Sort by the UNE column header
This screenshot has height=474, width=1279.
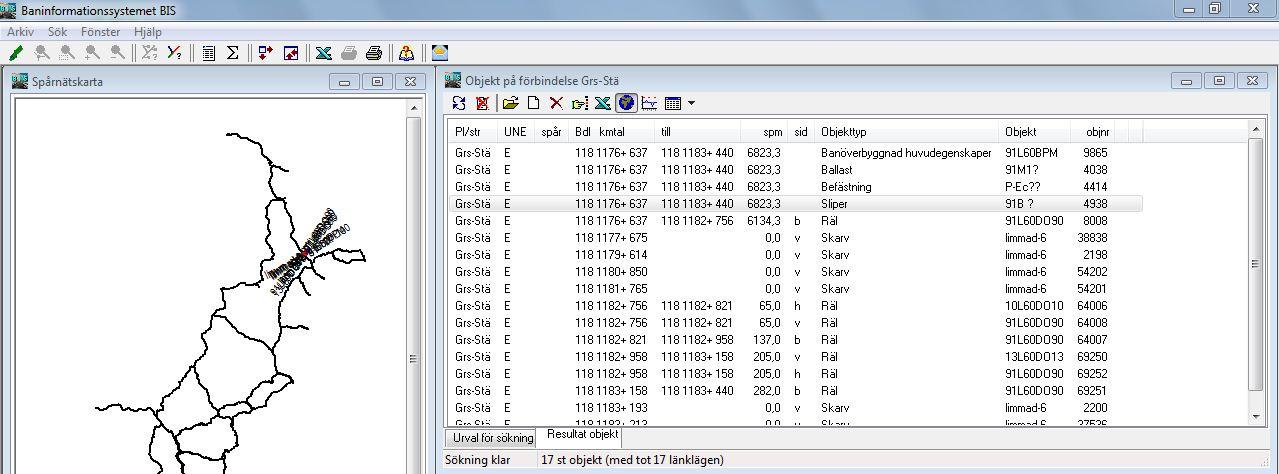(x=517, y=131)
